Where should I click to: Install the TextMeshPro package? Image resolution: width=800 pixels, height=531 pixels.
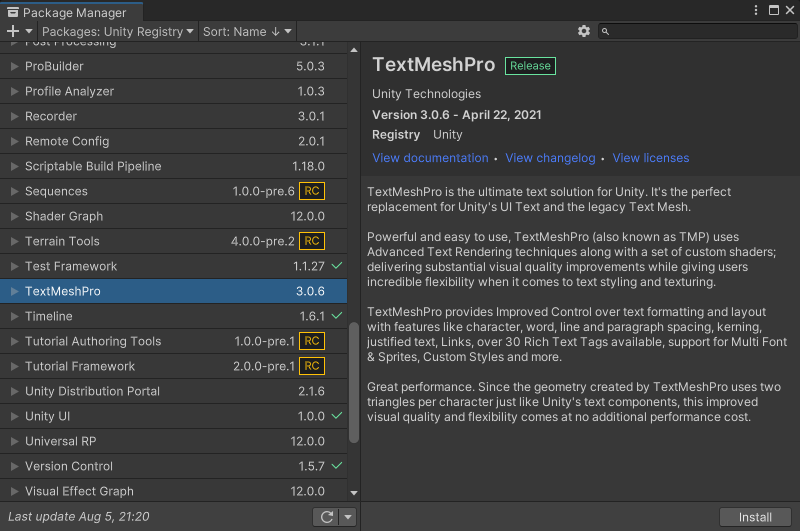(x=755, y=517)
